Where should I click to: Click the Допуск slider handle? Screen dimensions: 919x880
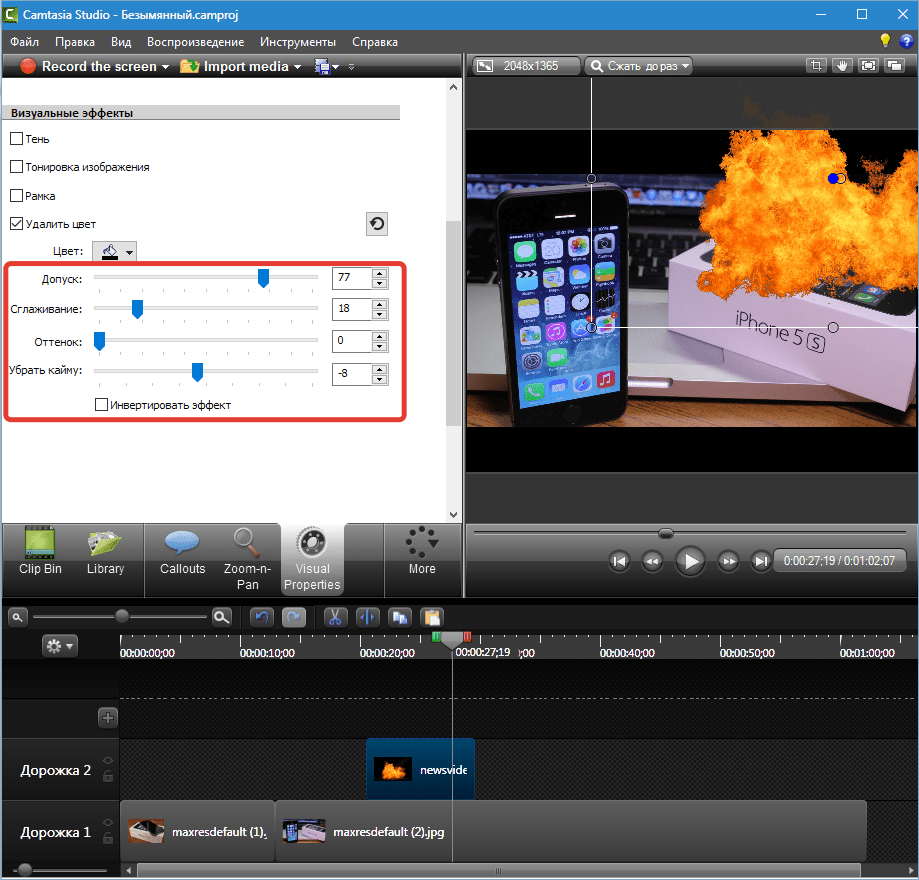click(264, 278)
